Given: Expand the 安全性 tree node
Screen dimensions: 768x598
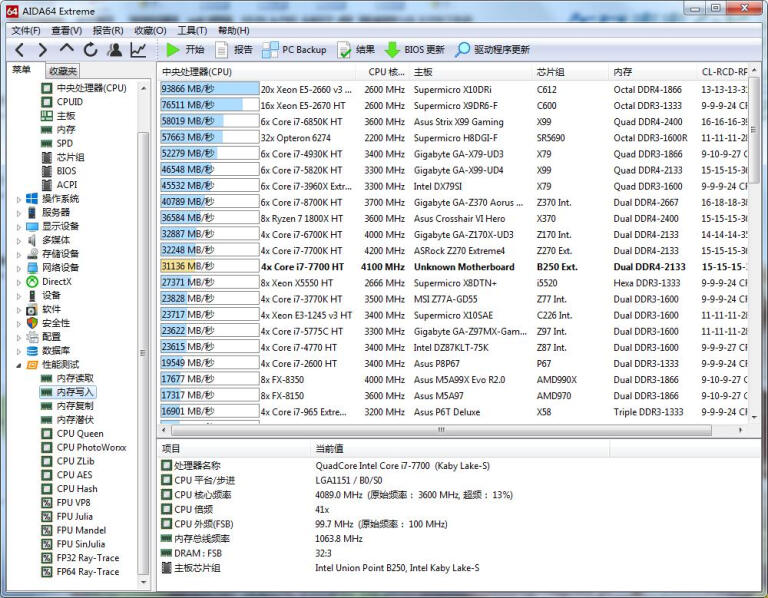Looking at the screenshot, I should tap(19, 324).
